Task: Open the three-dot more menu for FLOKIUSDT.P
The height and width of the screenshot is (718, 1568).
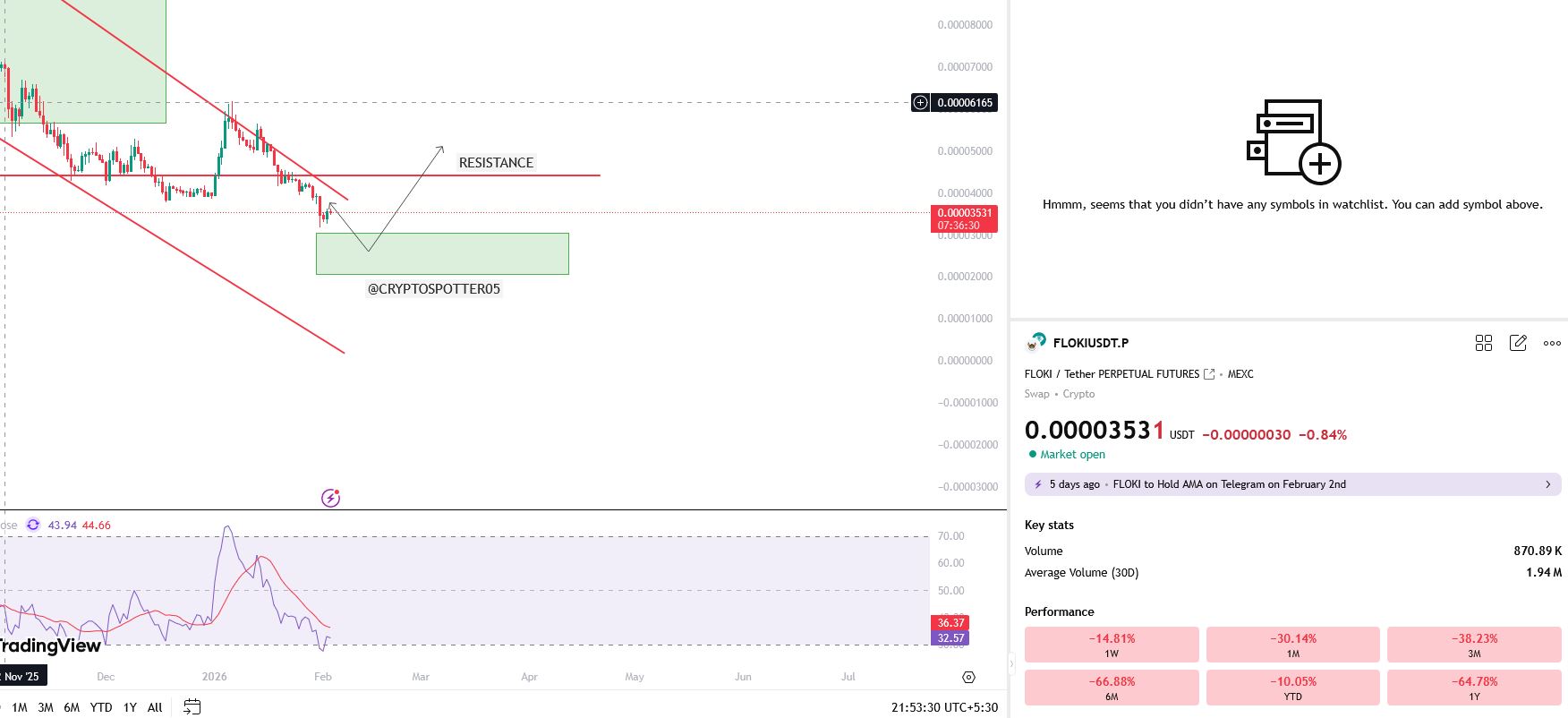Action: tap(1552, 343)
